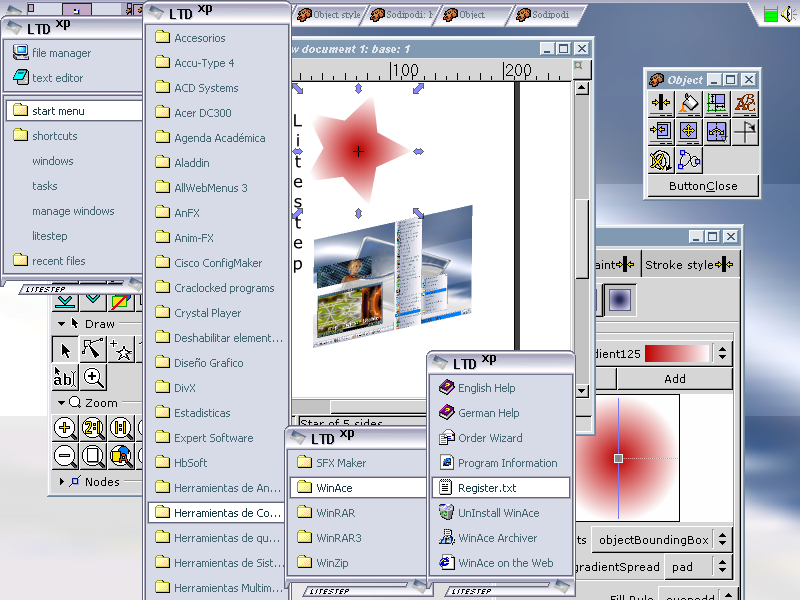Open Program Information entry

coord(501,463)
